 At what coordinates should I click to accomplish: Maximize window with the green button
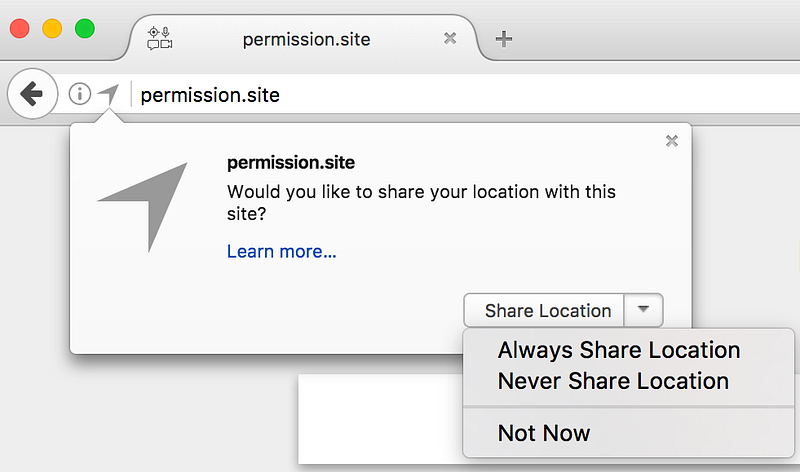tap(85, 29)
